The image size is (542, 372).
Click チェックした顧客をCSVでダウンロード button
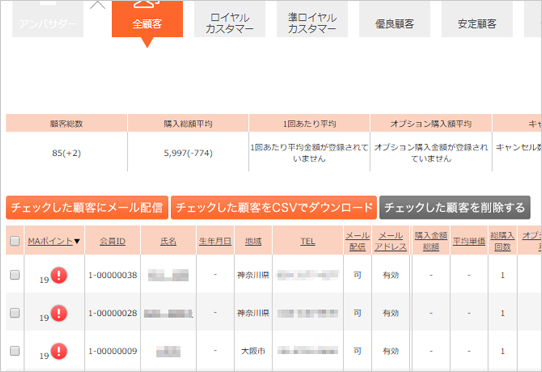click(274, 207)
